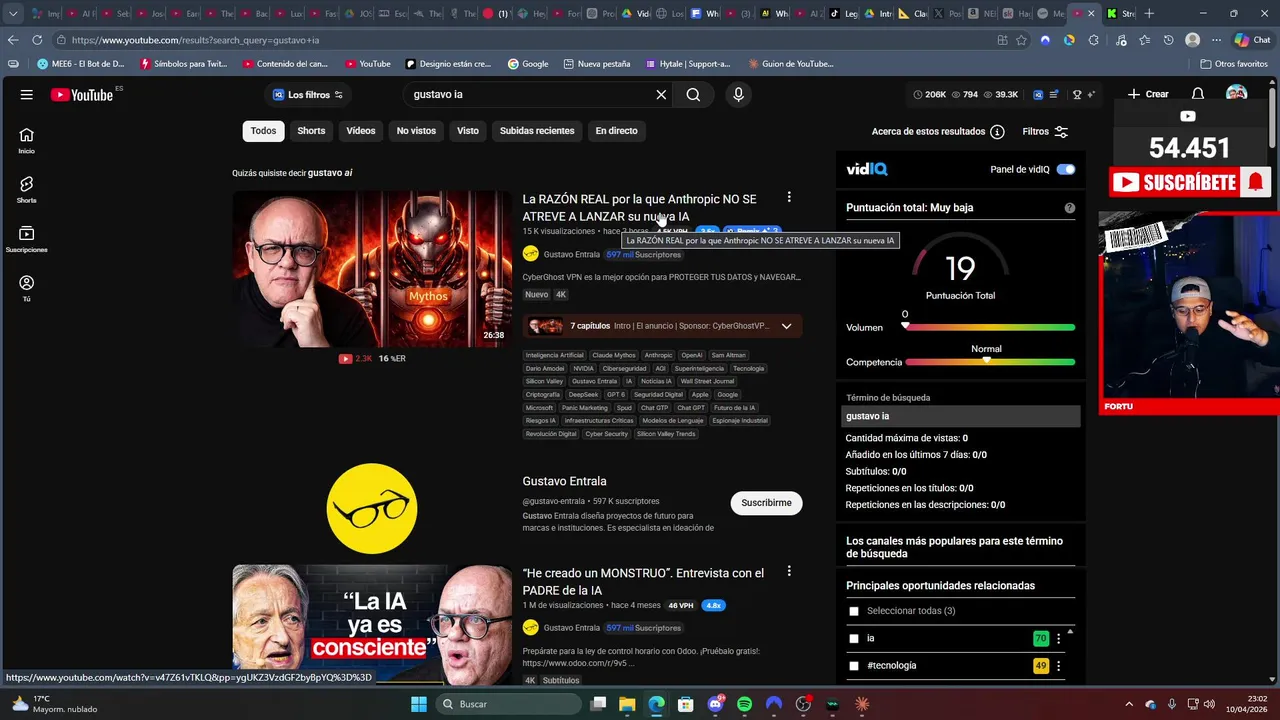
Task: Open the help icon beside Puntuación total
Action: coord(1070,208)
